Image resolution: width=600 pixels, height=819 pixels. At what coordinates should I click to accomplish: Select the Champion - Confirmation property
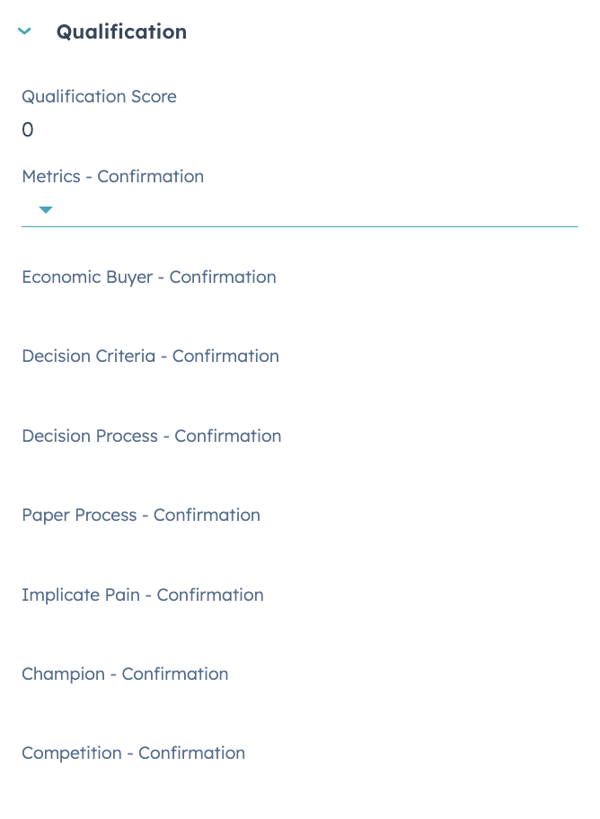point(125,674)
